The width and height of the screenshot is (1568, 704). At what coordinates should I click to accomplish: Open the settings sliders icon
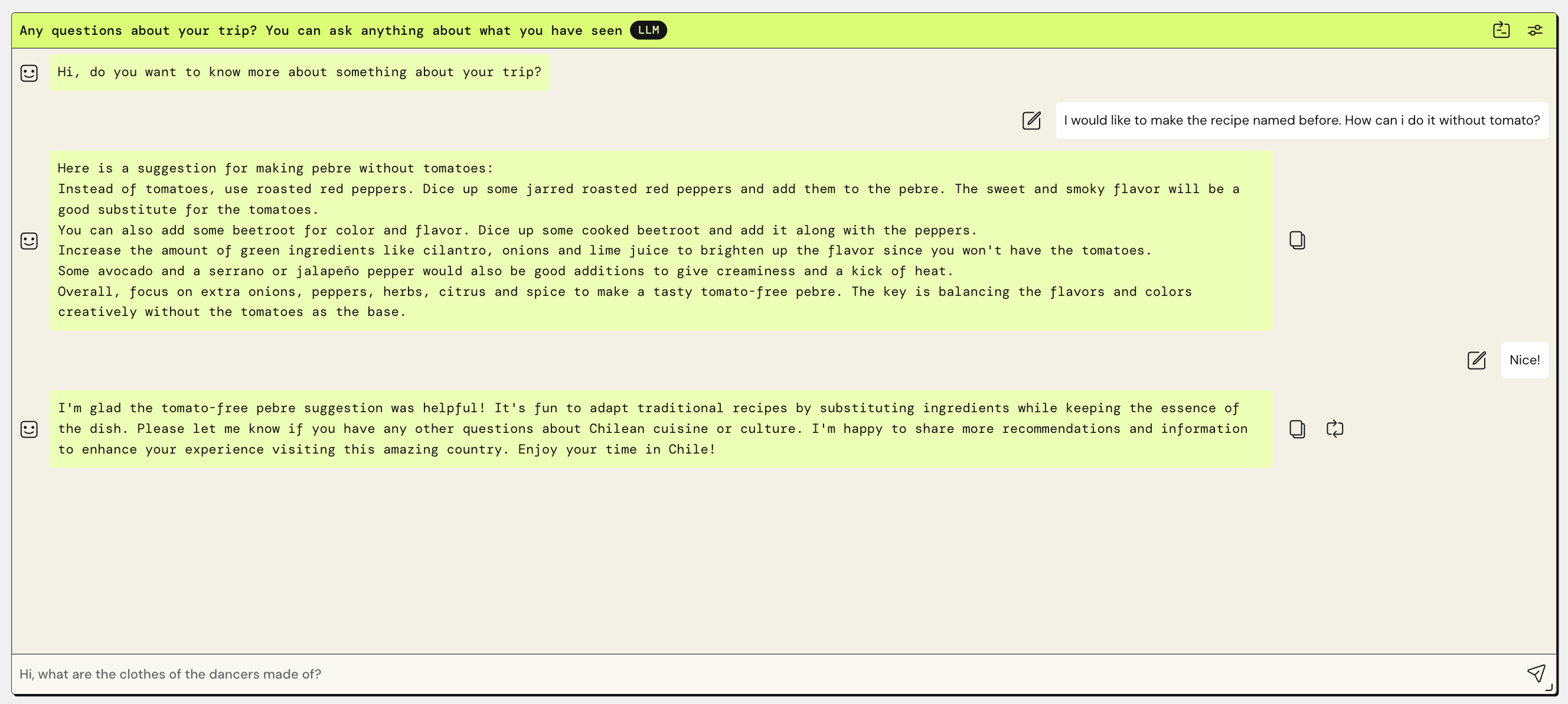(1535, 30)
